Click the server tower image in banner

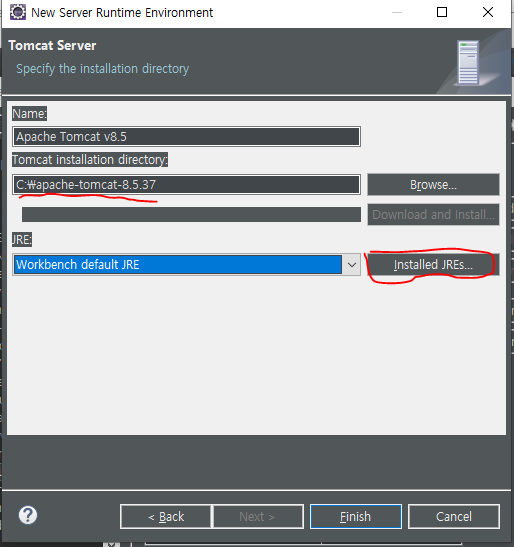pyautogui.click(x=468, y=63)
